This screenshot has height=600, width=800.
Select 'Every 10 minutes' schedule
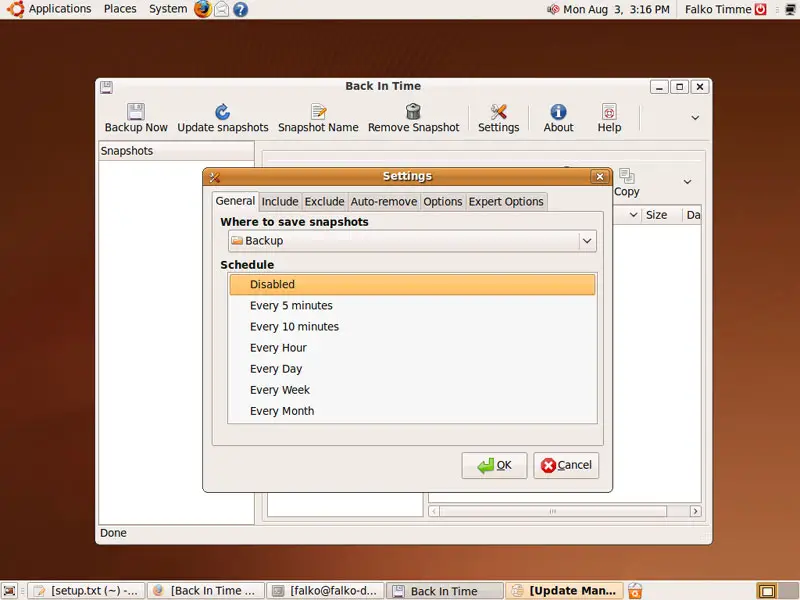[x=412, y=327]
